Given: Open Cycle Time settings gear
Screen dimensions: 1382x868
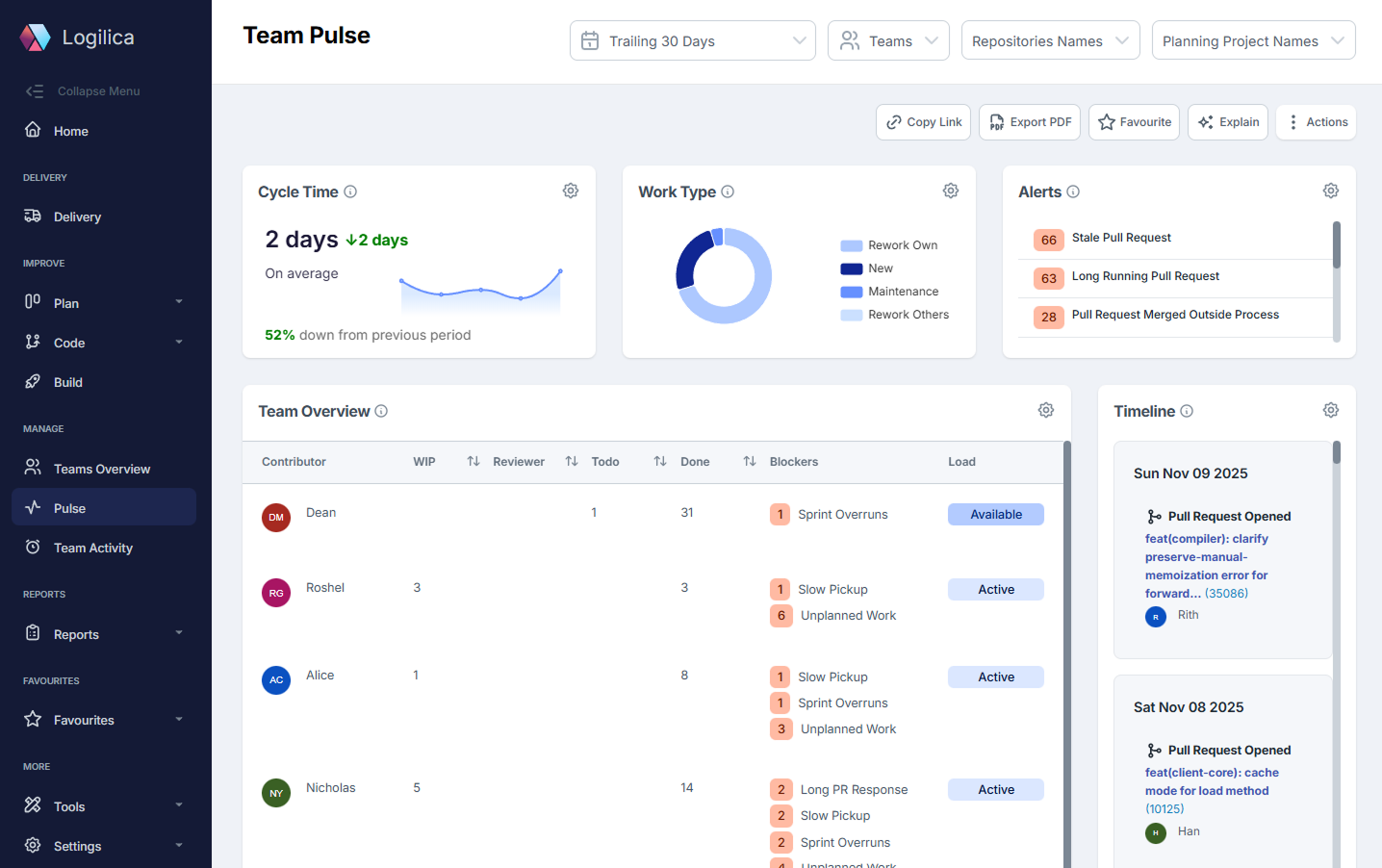Looking at the screenshot, I should [571, 191].
